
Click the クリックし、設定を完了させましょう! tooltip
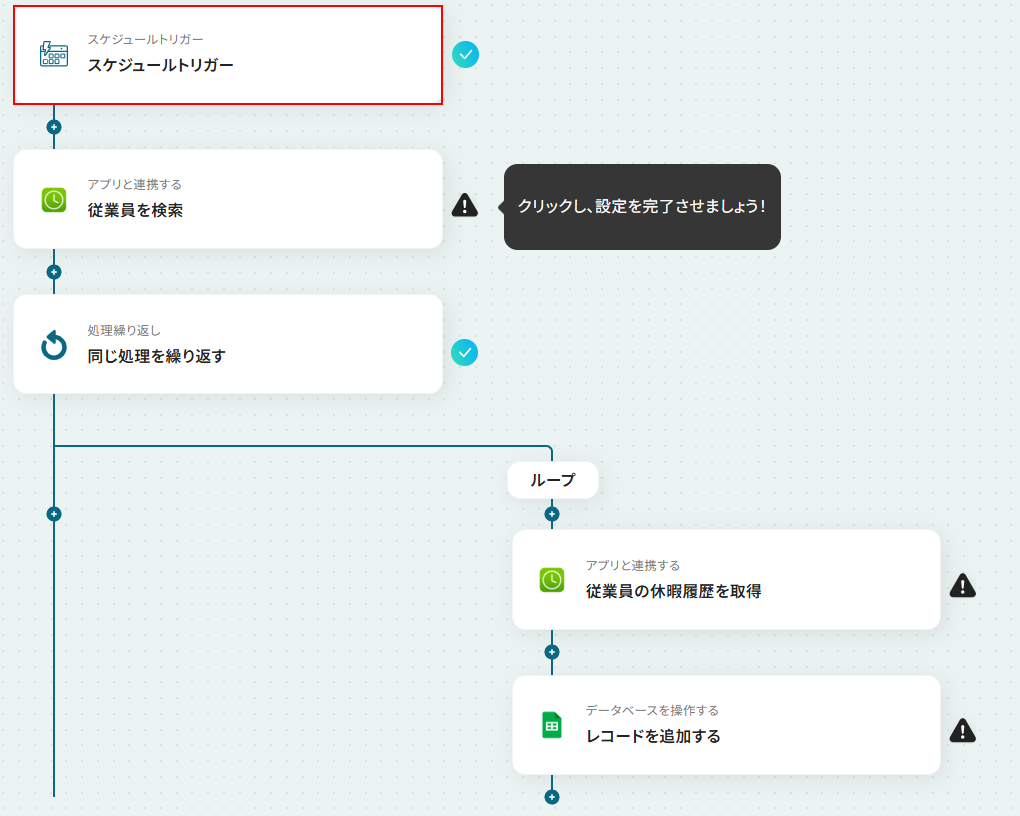pos(642,206)
